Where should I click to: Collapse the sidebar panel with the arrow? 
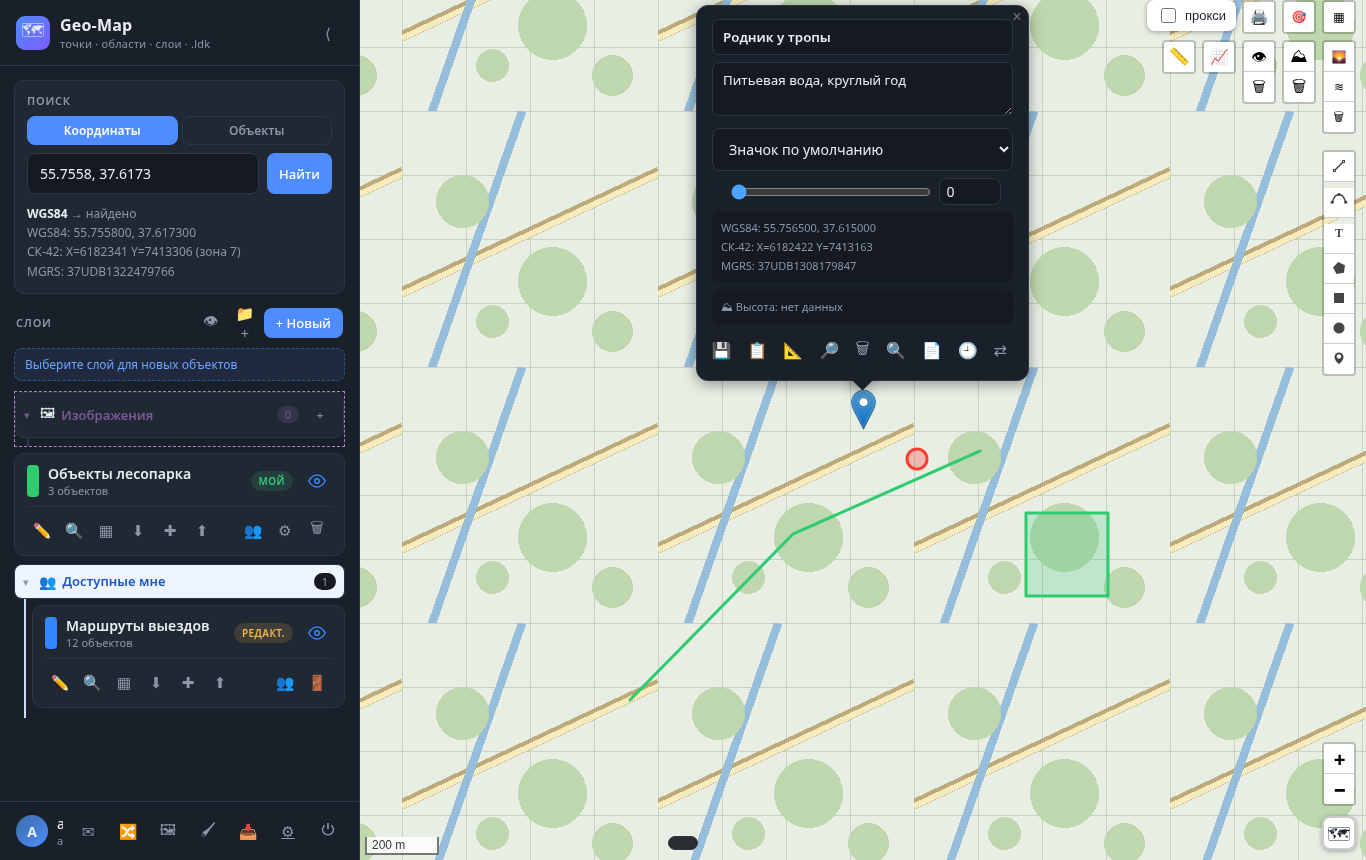click(328, 33)
